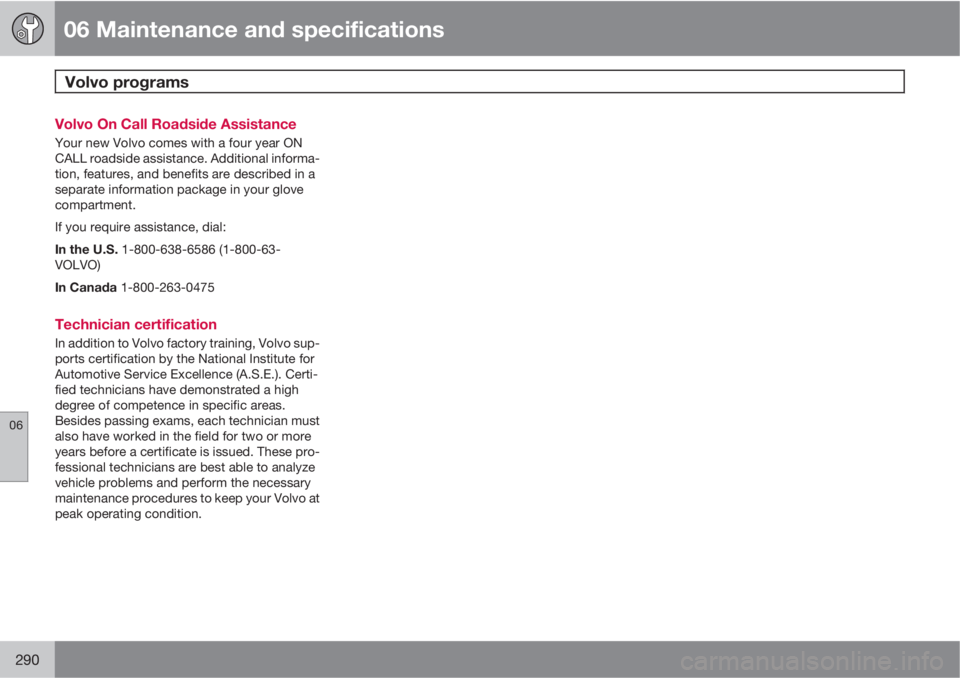This screenshot has width=960, height=678.
Task: Click the chapter 06 side tab
Action: click(x=14, y=446)
